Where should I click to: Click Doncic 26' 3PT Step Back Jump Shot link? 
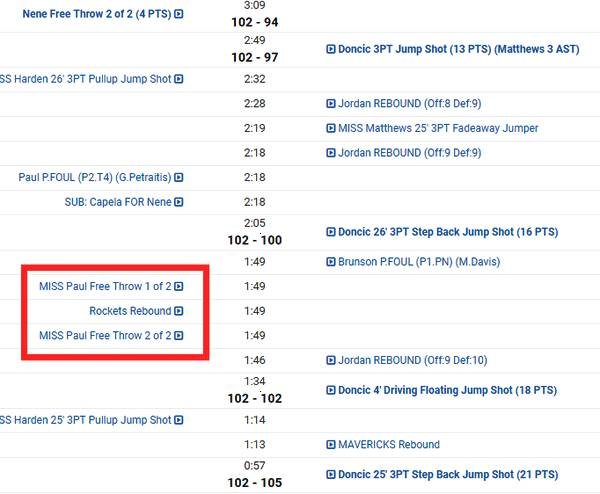[x=448, y=232]
